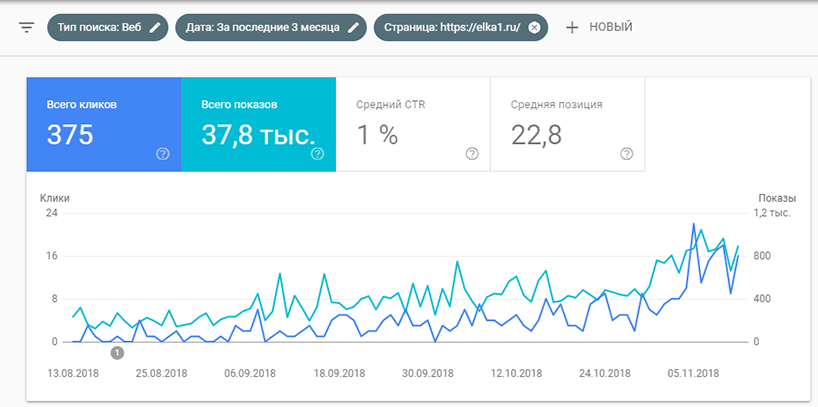818x407 pixels.
Task: Click the 12.10.2018 date label
Action: coord(516,374)
